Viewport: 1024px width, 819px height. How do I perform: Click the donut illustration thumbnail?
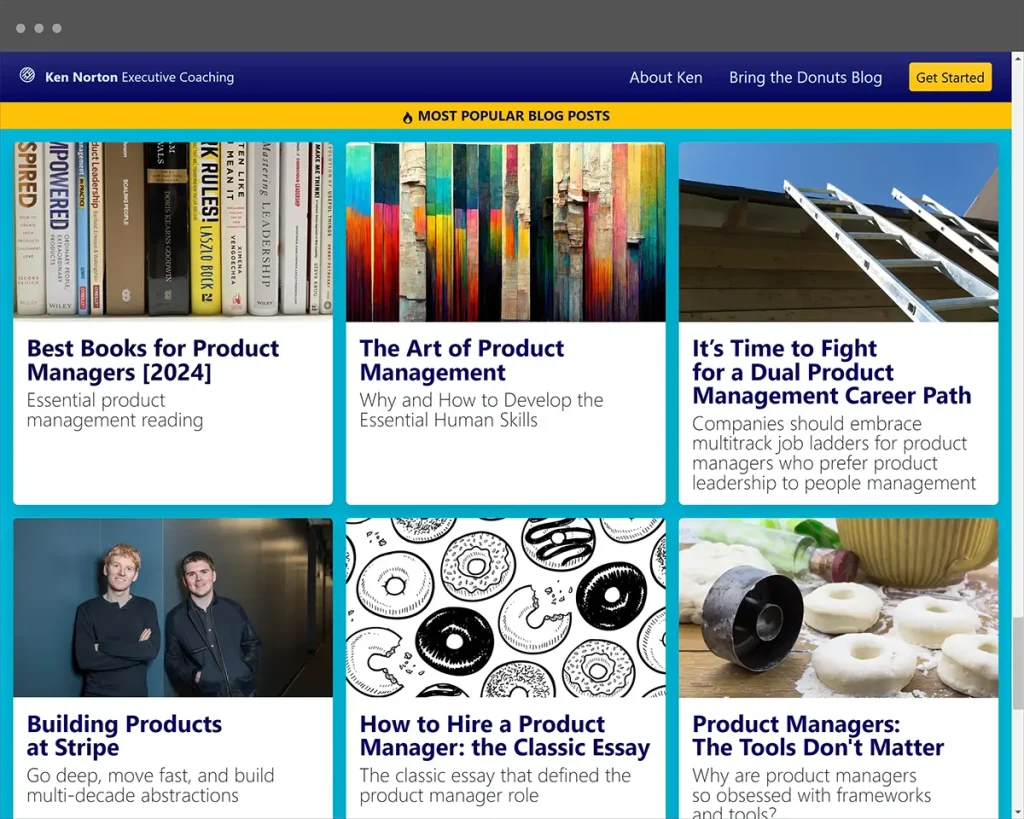click(x=505, y=607)
